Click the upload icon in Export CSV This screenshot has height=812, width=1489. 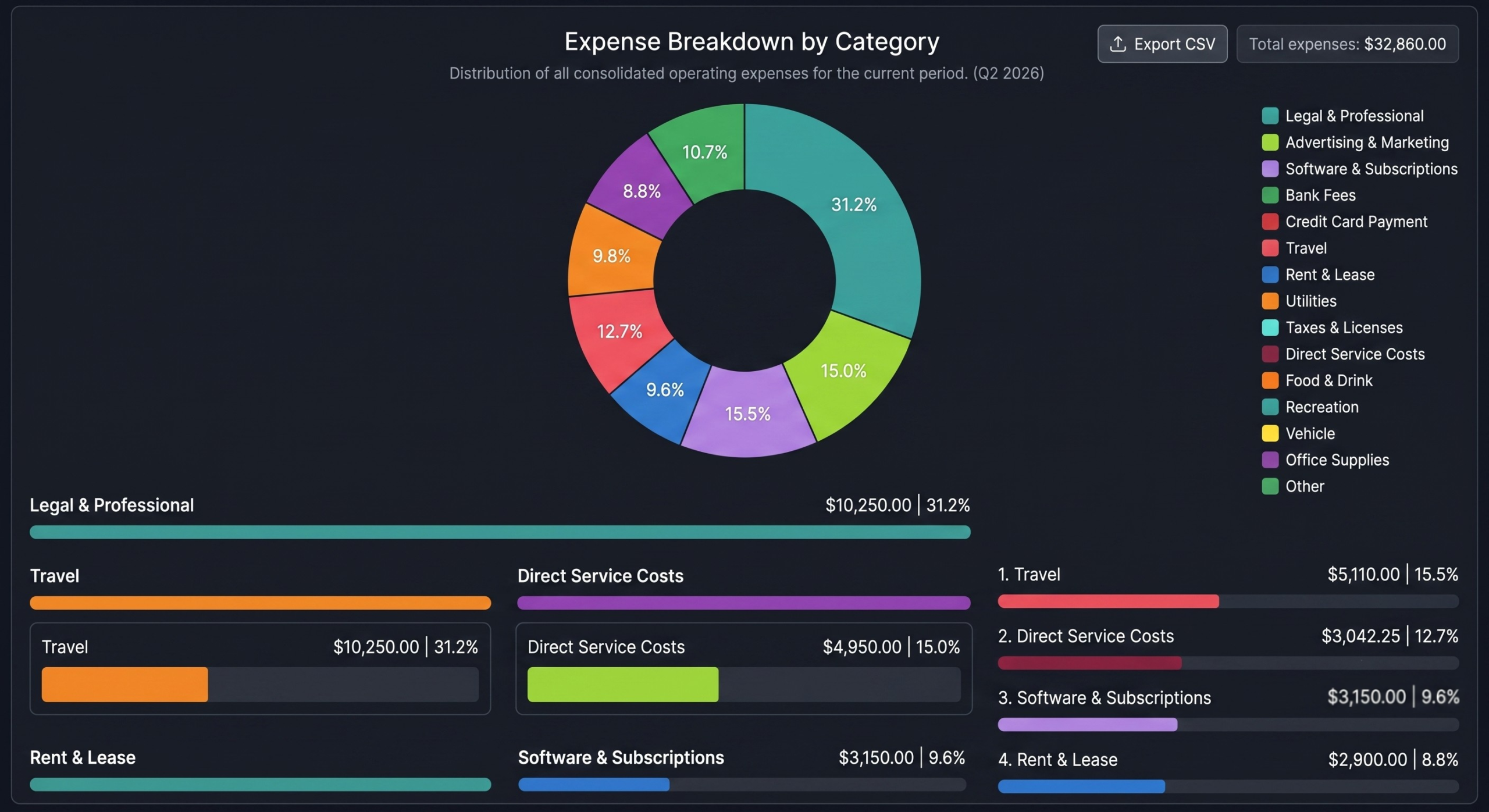point(1118,44)
